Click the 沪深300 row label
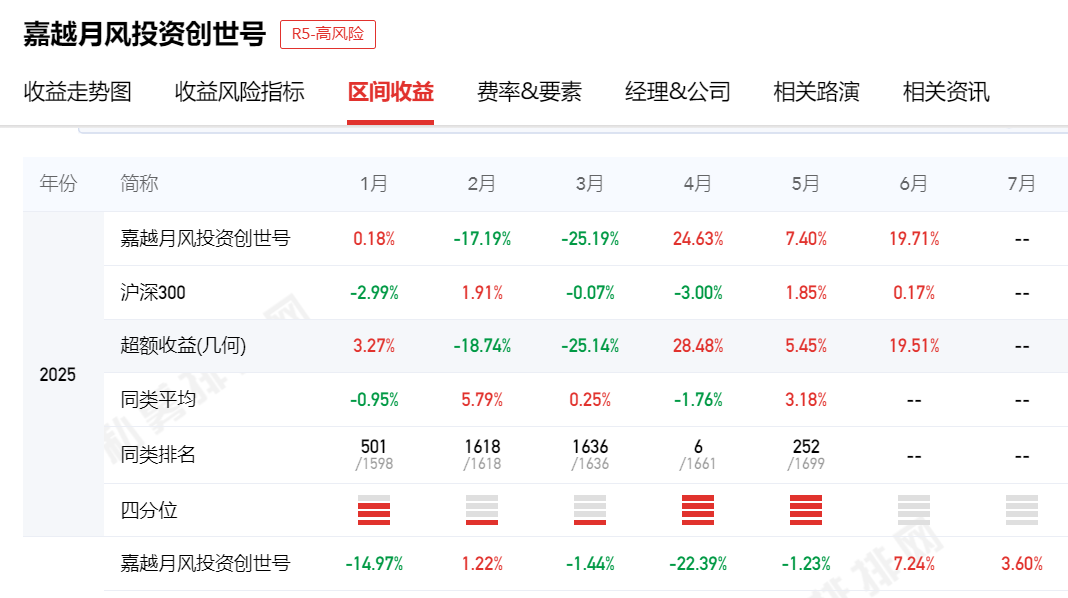The image size is (1068, 598). (x=153, y=292)
